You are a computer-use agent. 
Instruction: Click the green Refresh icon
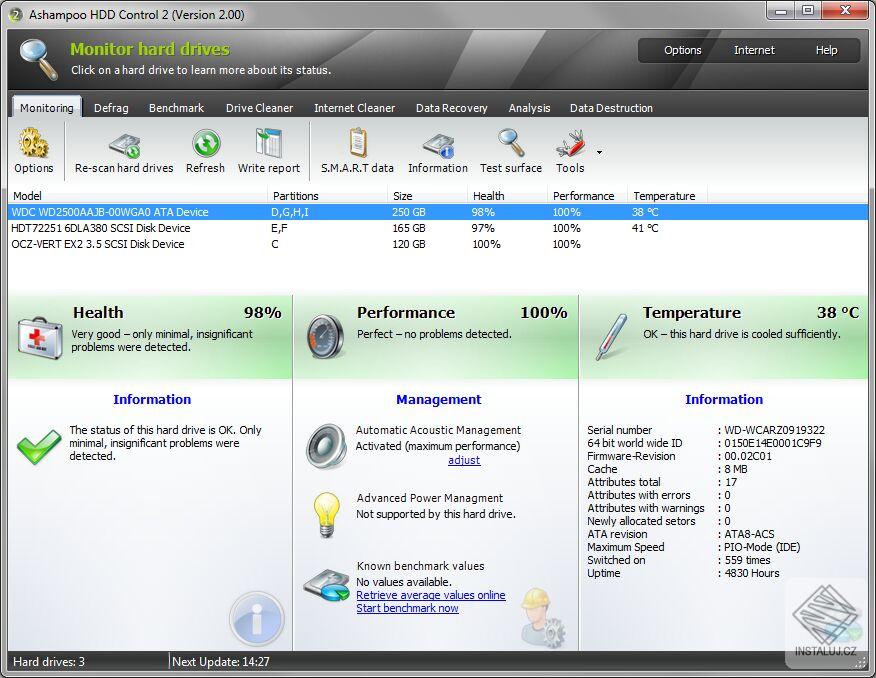(206, 144)
